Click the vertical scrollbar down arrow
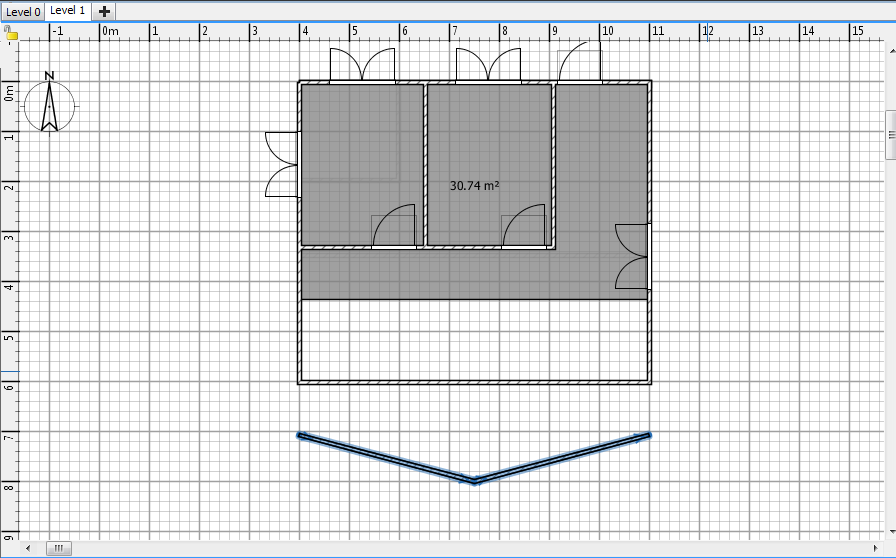 891,532
